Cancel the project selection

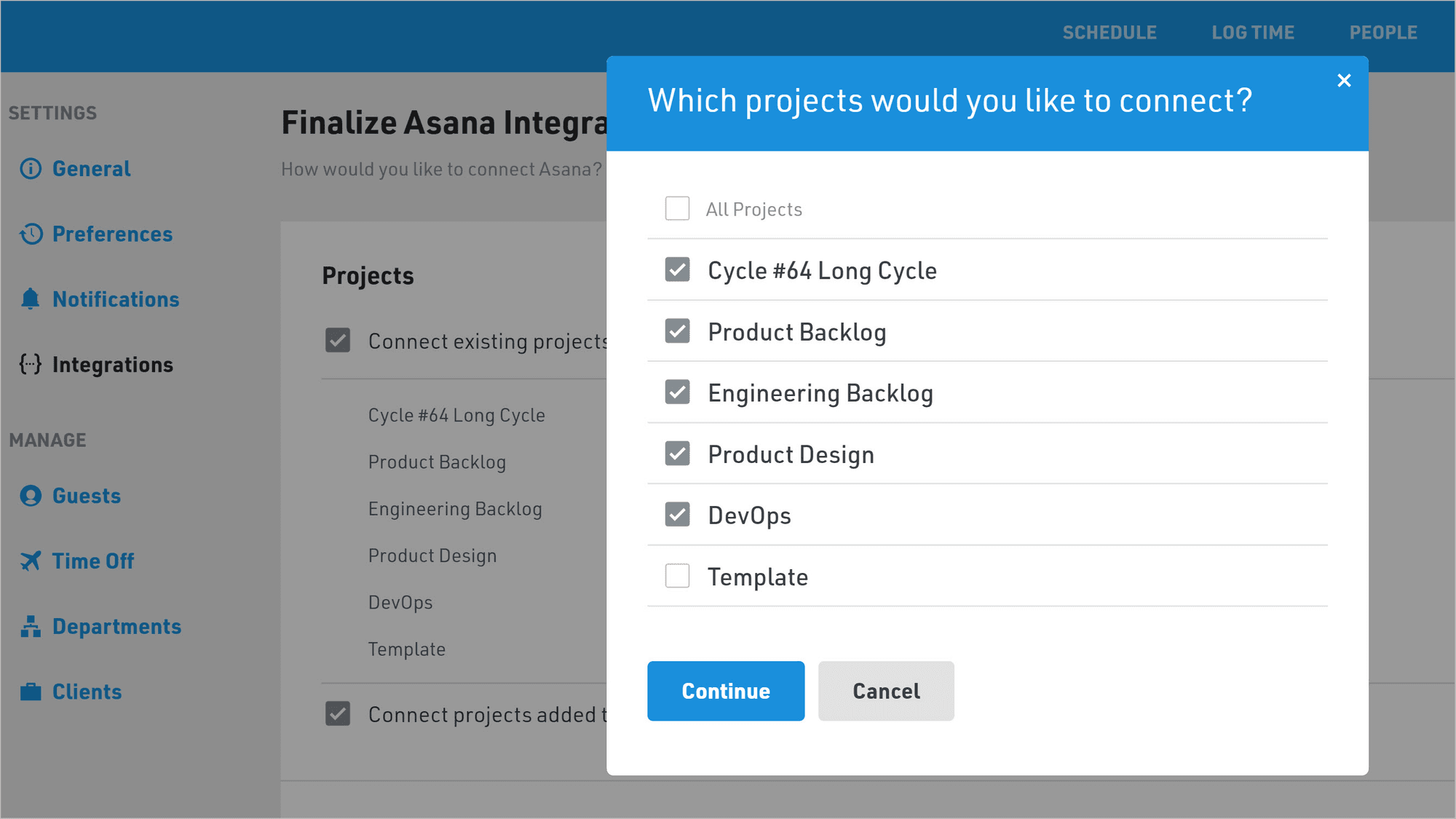(886, 691)
